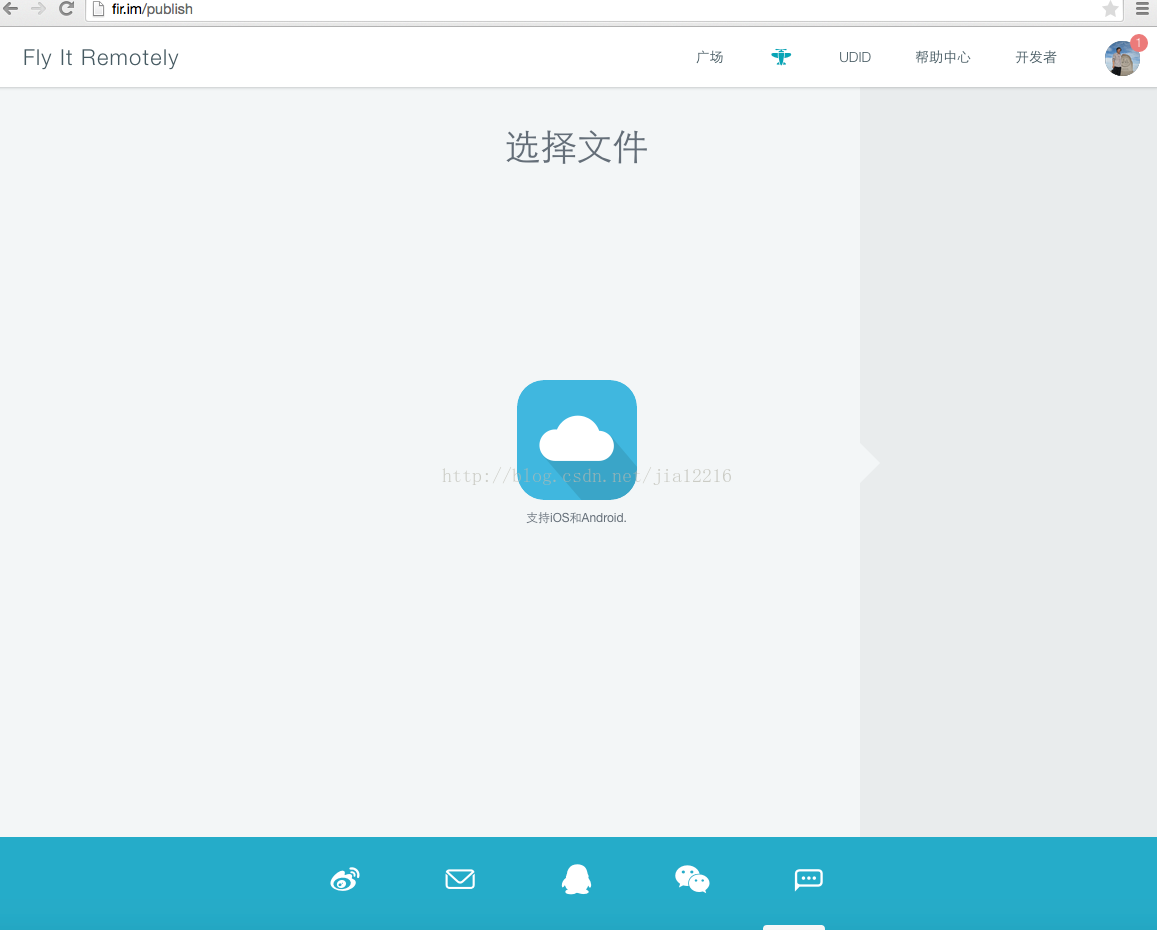The image size is (1157, 930).
Task: Click the Fly It Remotely logo
Action: [101, 58]
